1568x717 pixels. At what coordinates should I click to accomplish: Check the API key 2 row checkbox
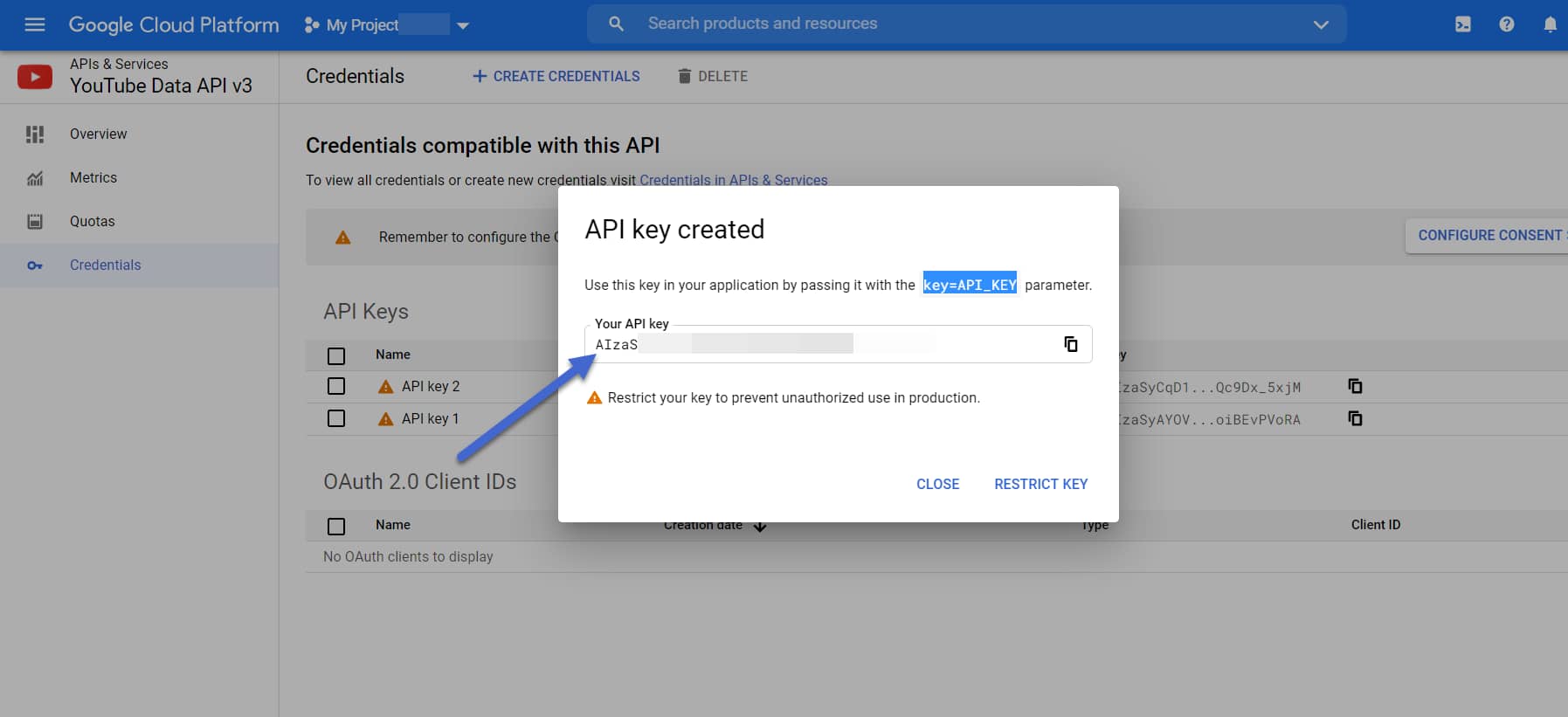[x=336, y=386]
